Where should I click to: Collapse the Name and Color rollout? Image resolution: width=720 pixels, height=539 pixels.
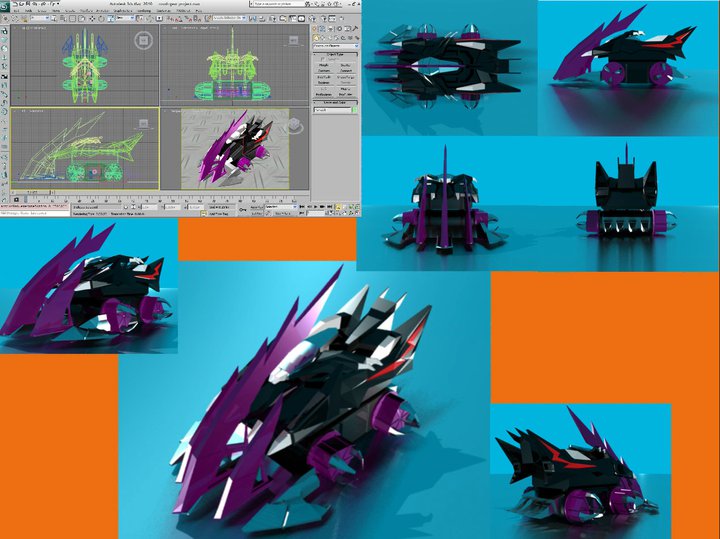coord(336,102)
